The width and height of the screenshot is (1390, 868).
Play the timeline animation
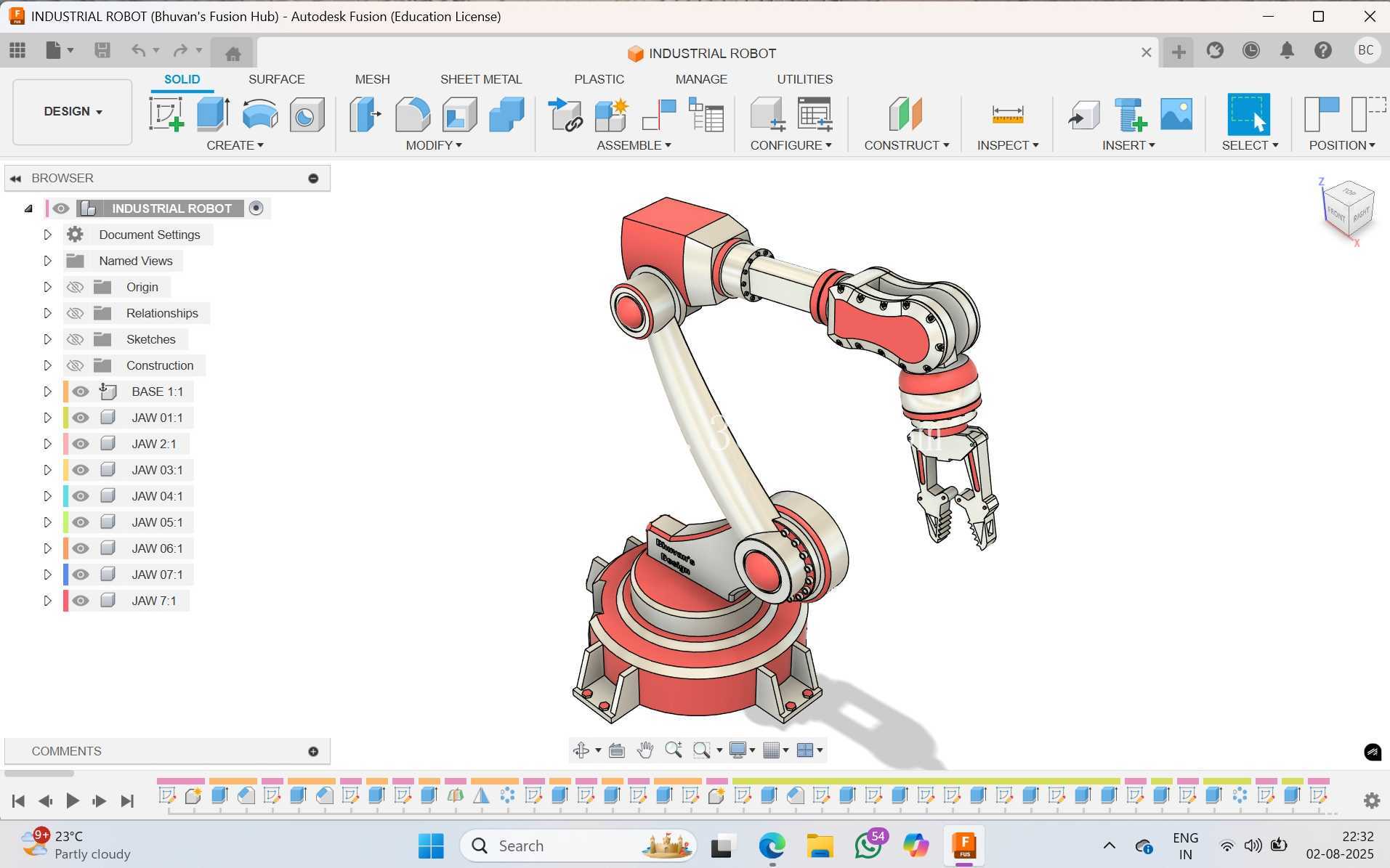tap(72, 800)
